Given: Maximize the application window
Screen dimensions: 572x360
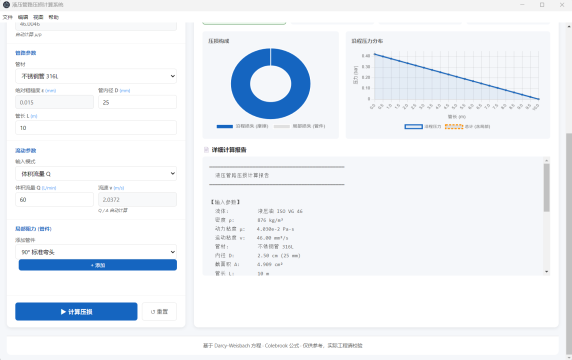Looking at the screenshot, I should pyautogui.click(x=542, y=5).
